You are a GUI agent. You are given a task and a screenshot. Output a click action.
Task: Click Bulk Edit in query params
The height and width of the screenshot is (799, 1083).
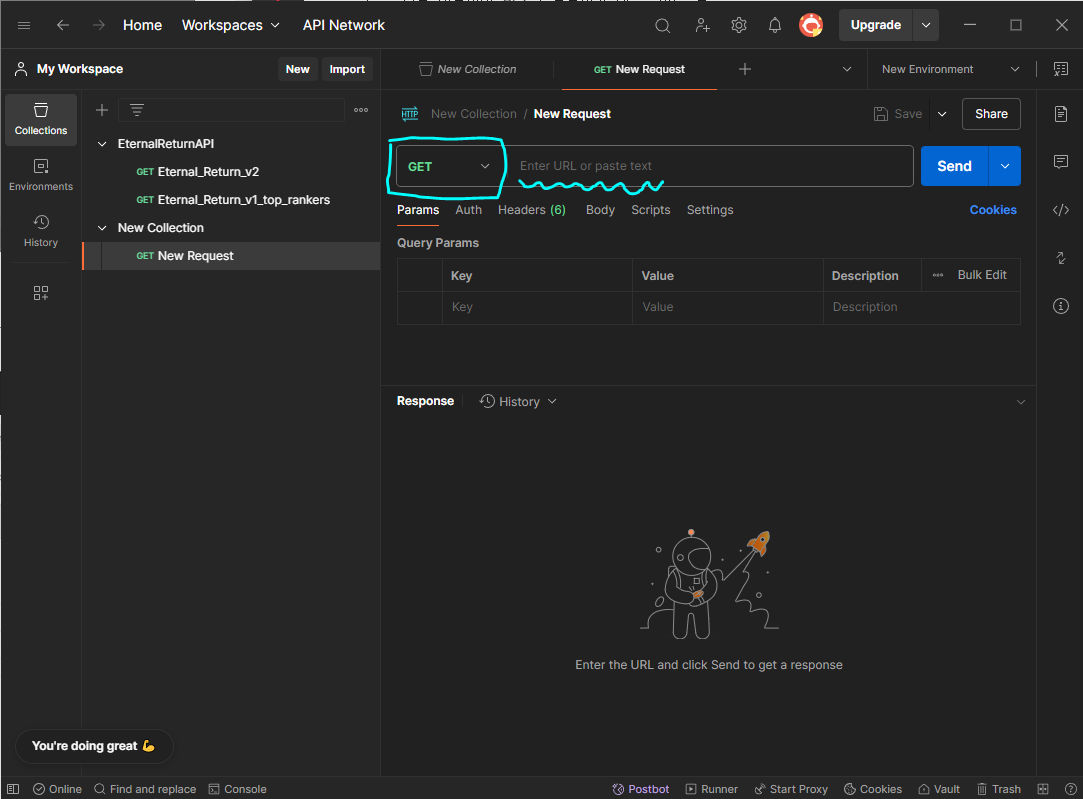click(x=981, y=275)
